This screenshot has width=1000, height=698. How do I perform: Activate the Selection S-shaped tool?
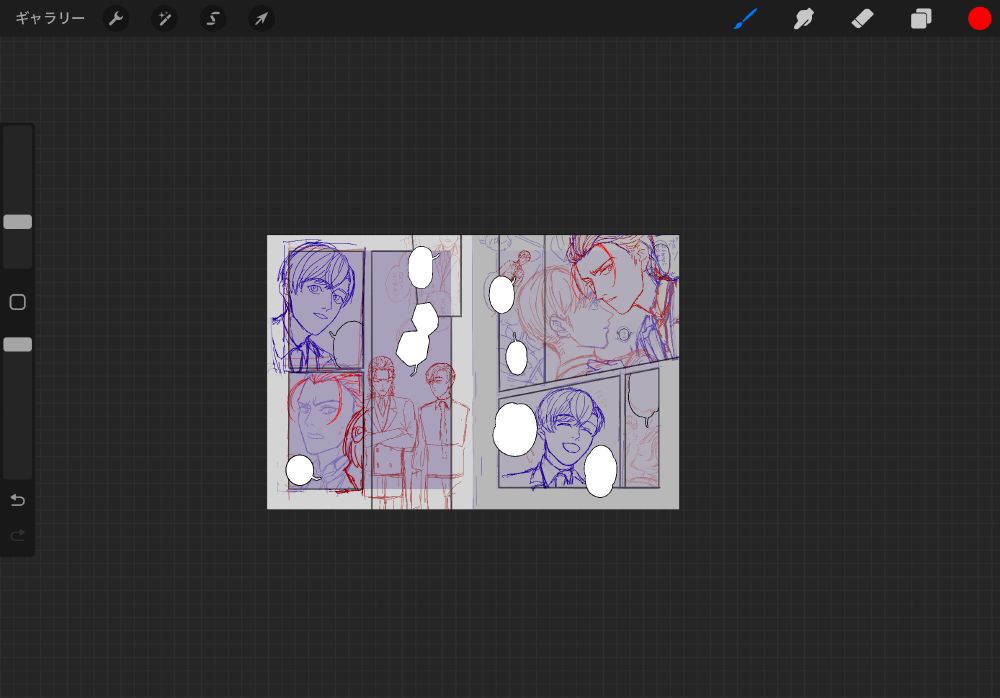pos(213,19)
